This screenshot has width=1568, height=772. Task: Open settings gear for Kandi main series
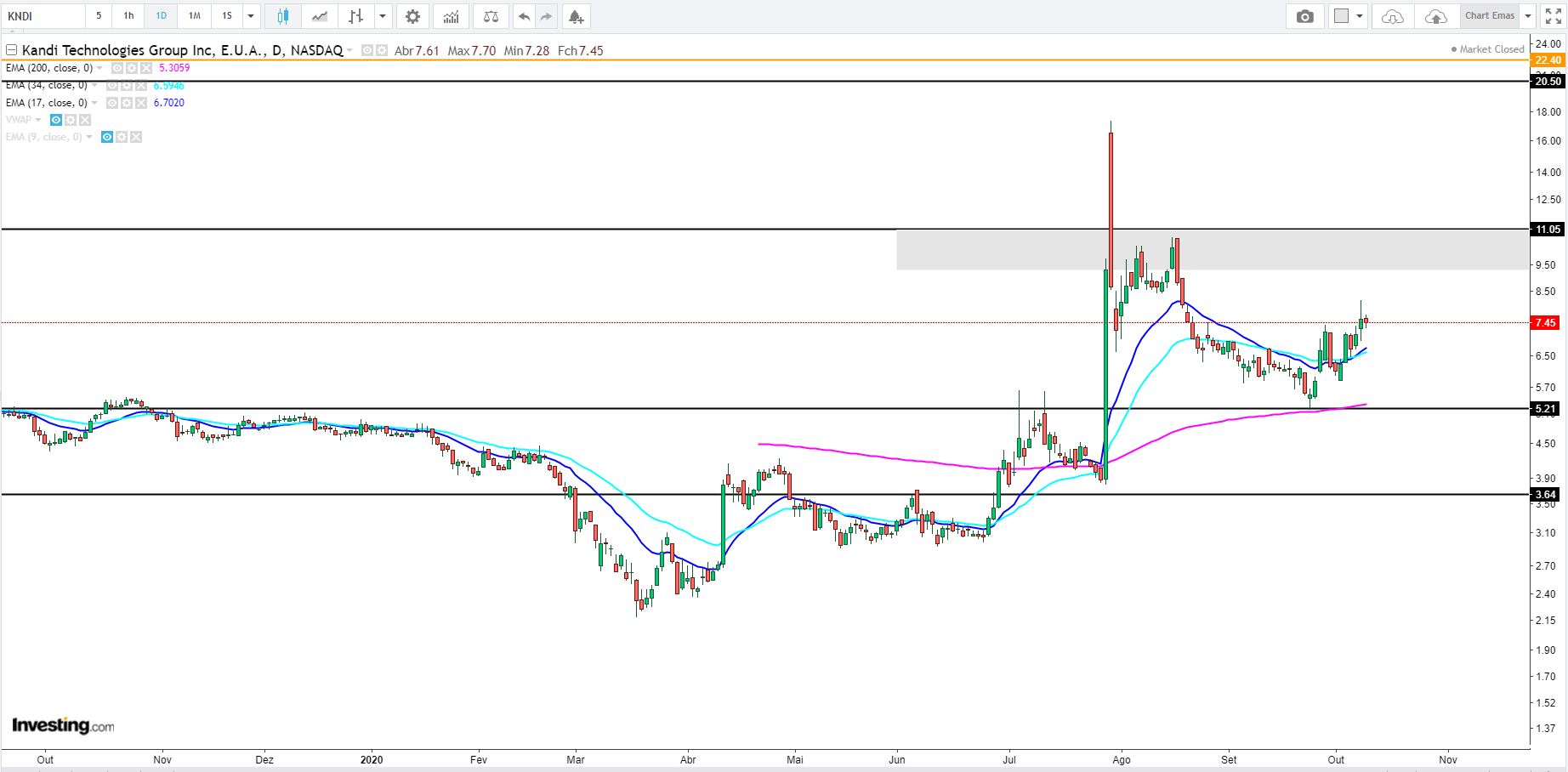(382, 51)
